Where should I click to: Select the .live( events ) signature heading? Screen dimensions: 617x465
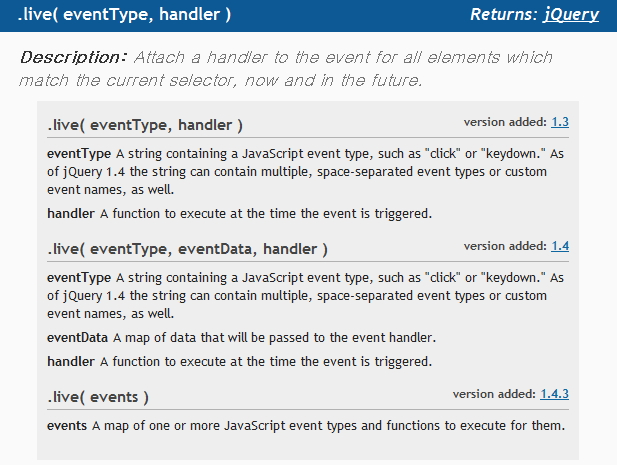pyautogui.click(x=98, y=397)
